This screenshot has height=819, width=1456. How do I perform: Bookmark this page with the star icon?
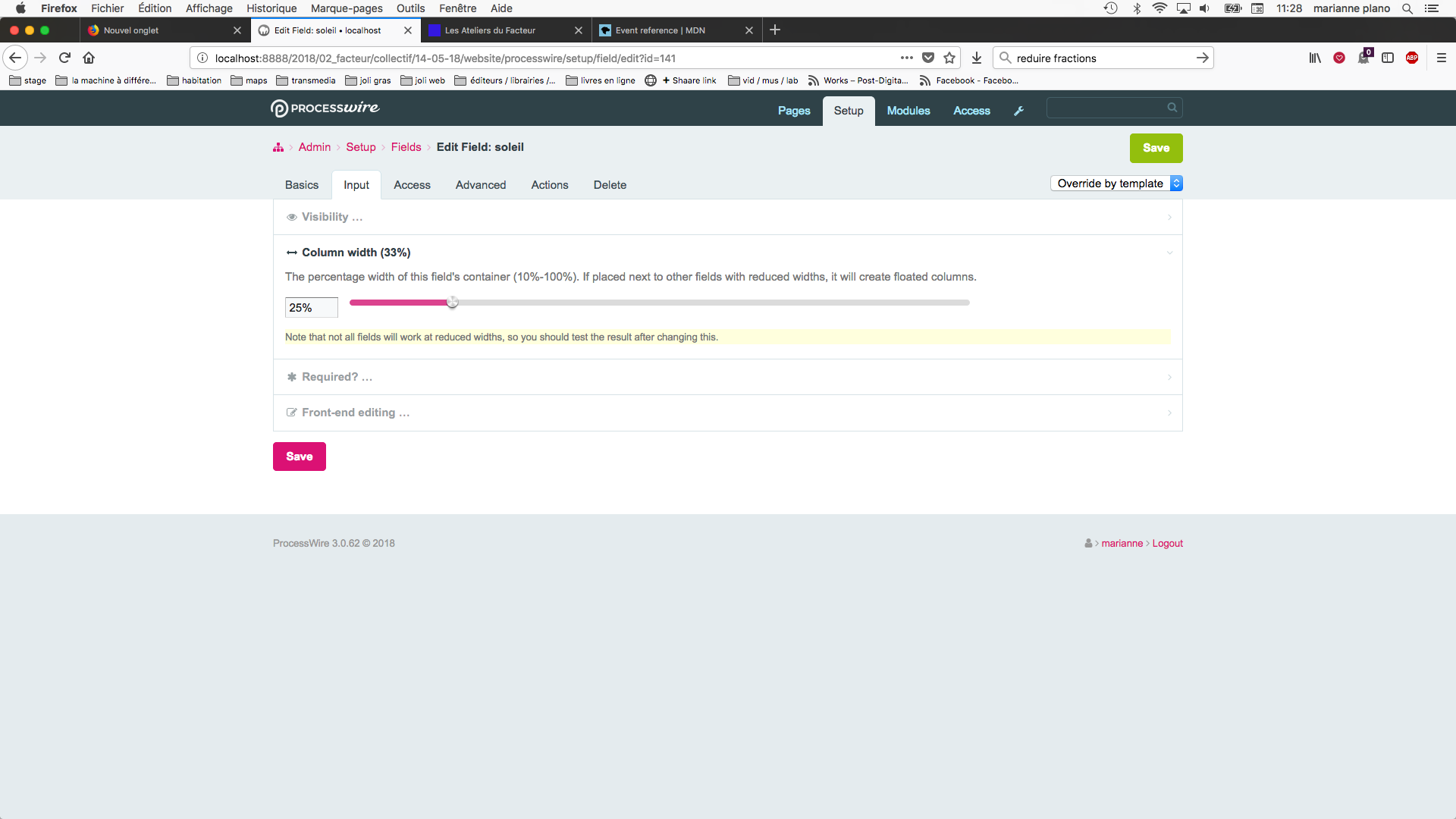[x=949, y=58]
